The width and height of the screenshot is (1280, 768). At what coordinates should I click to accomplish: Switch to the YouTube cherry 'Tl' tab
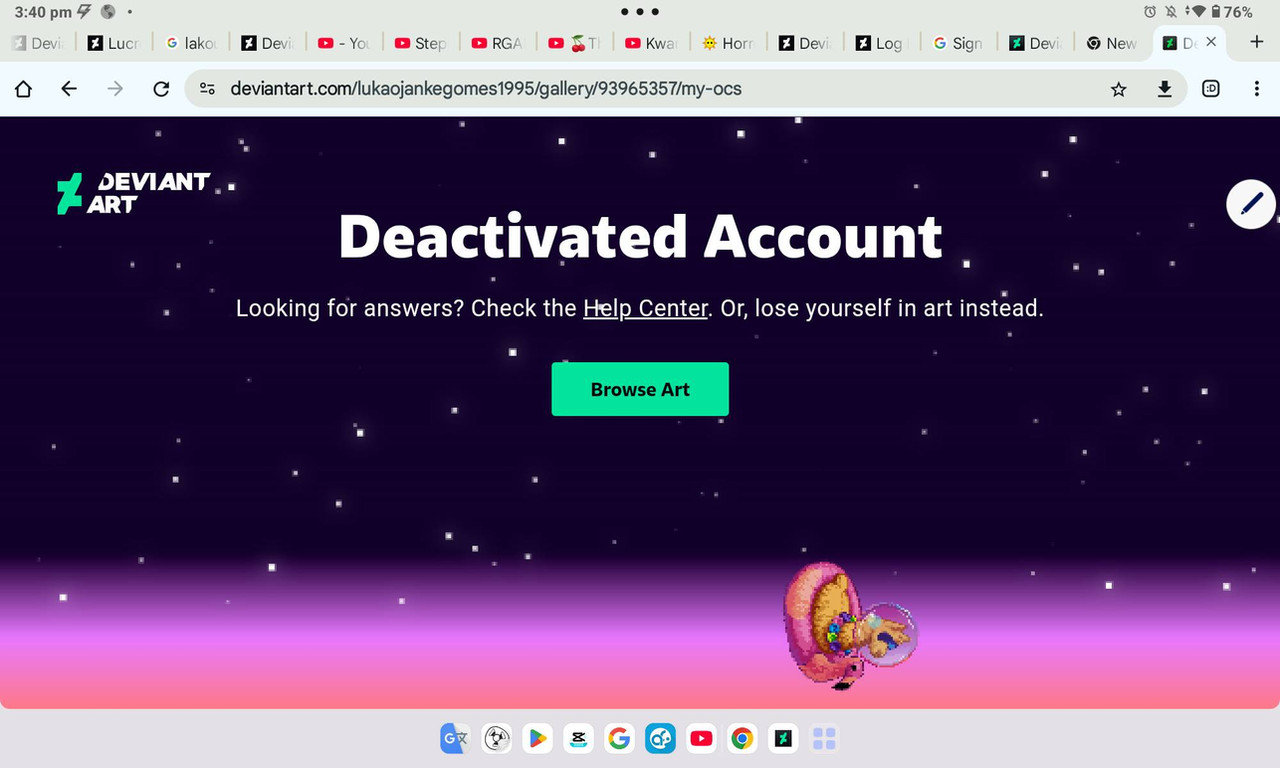(575, 43)
